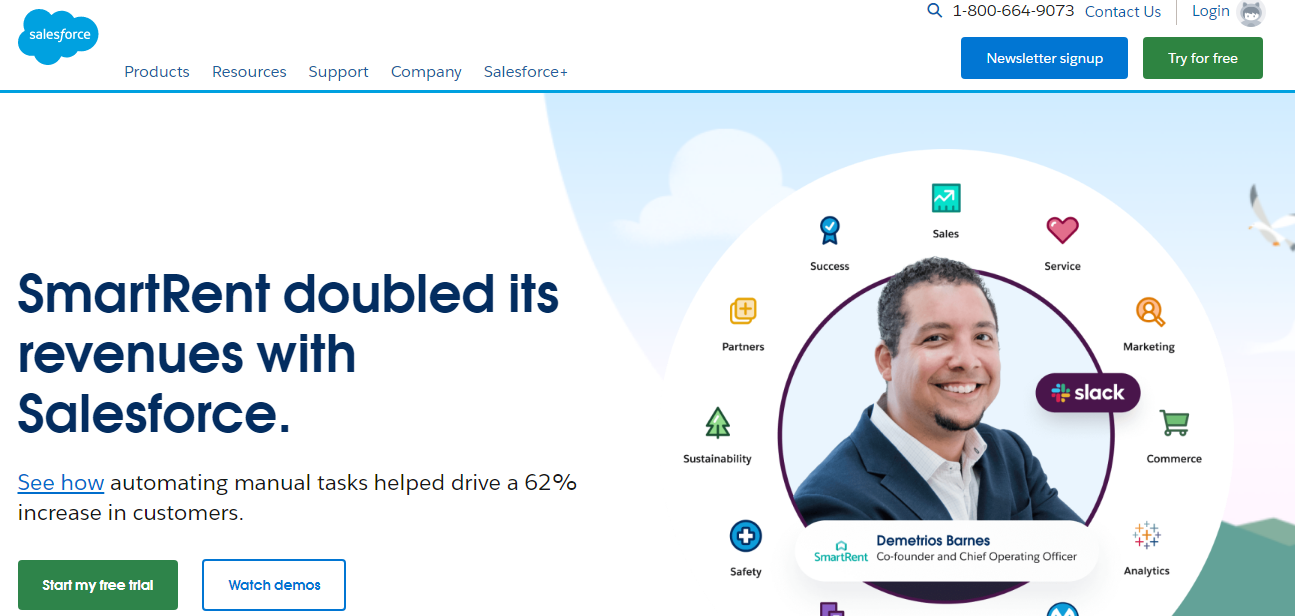Click the 1-800-664-9073 phone number
The image size is (1295, 616).
pyautogui.click(x=1013, y=11)
